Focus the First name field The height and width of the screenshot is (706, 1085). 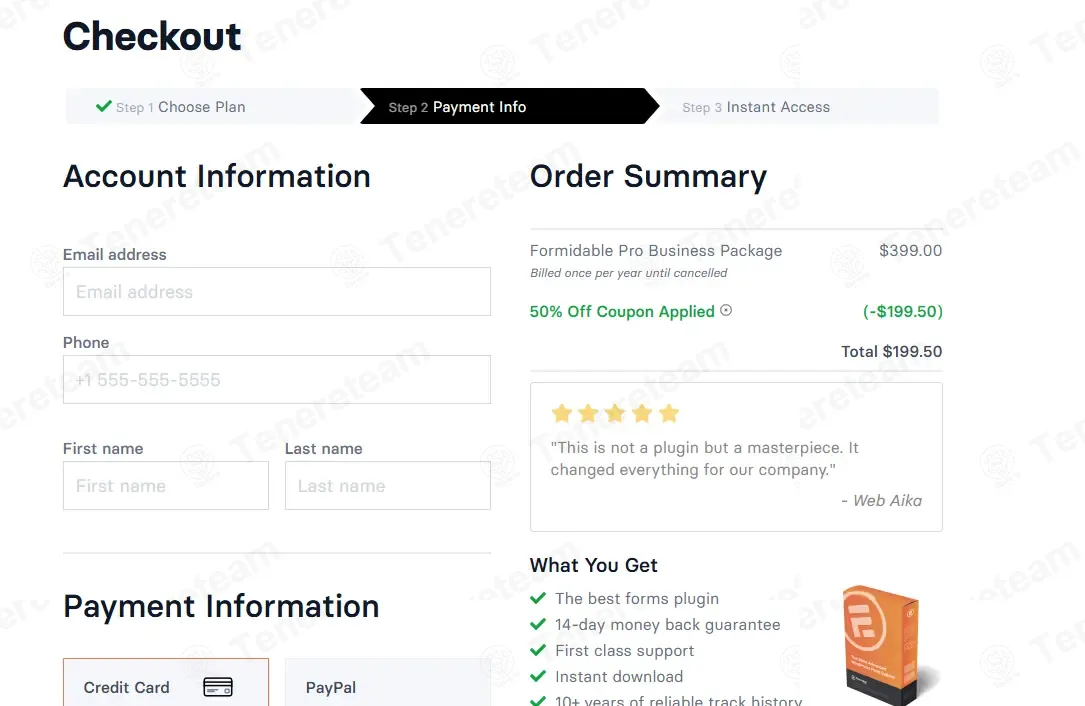(x=166, y=485)
